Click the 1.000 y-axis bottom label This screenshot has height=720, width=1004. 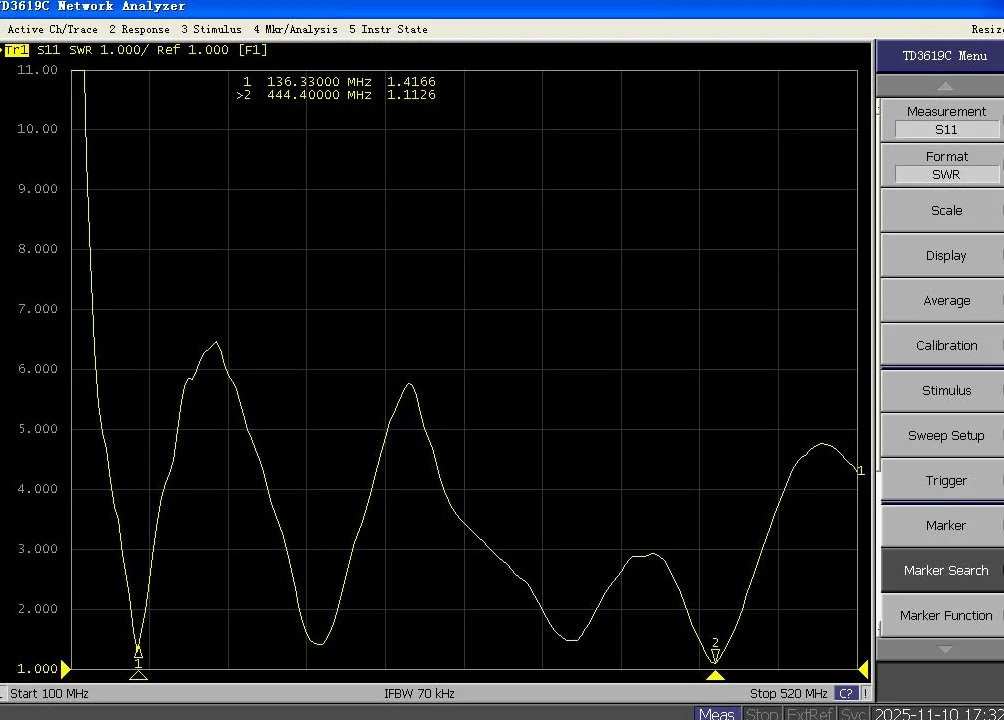37,669
